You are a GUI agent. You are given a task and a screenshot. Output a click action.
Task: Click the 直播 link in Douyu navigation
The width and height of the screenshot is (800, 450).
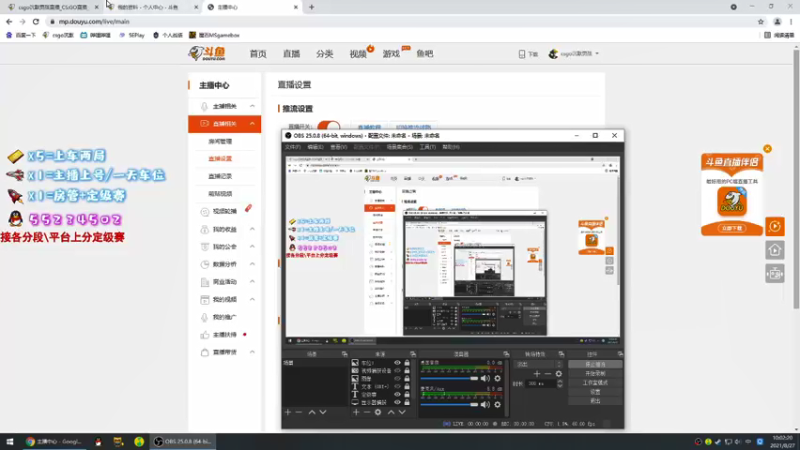pyautogui.click(x=291, y=54)
